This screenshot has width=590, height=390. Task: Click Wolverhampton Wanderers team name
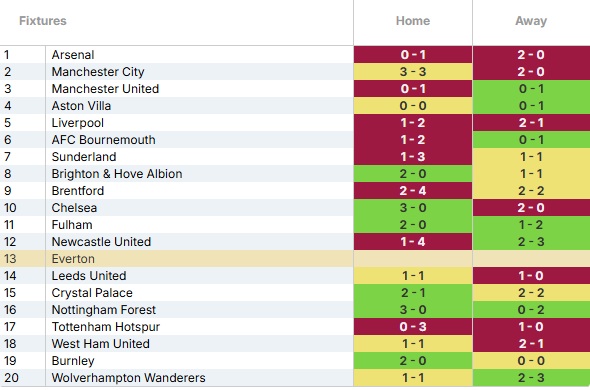[128, 378]
